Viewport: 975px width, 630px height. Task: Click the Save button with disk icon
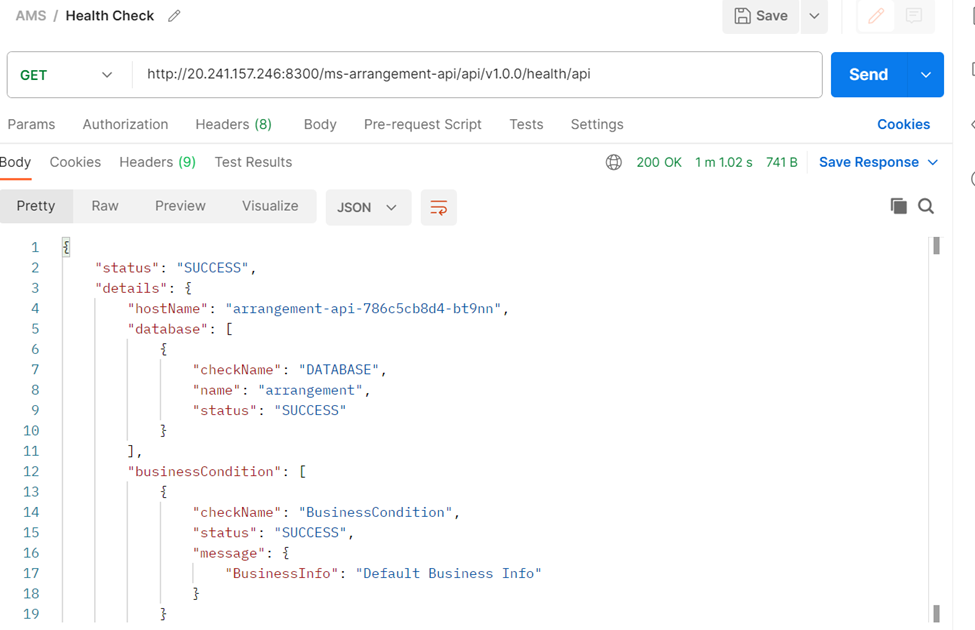[x=761, y=16]
